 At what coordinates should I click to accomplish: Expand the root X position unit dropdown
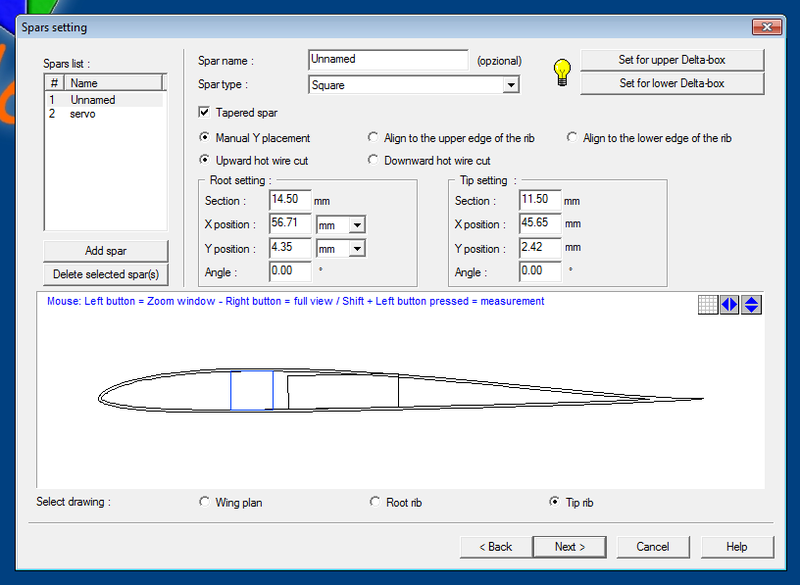click(x=357, y=225)
